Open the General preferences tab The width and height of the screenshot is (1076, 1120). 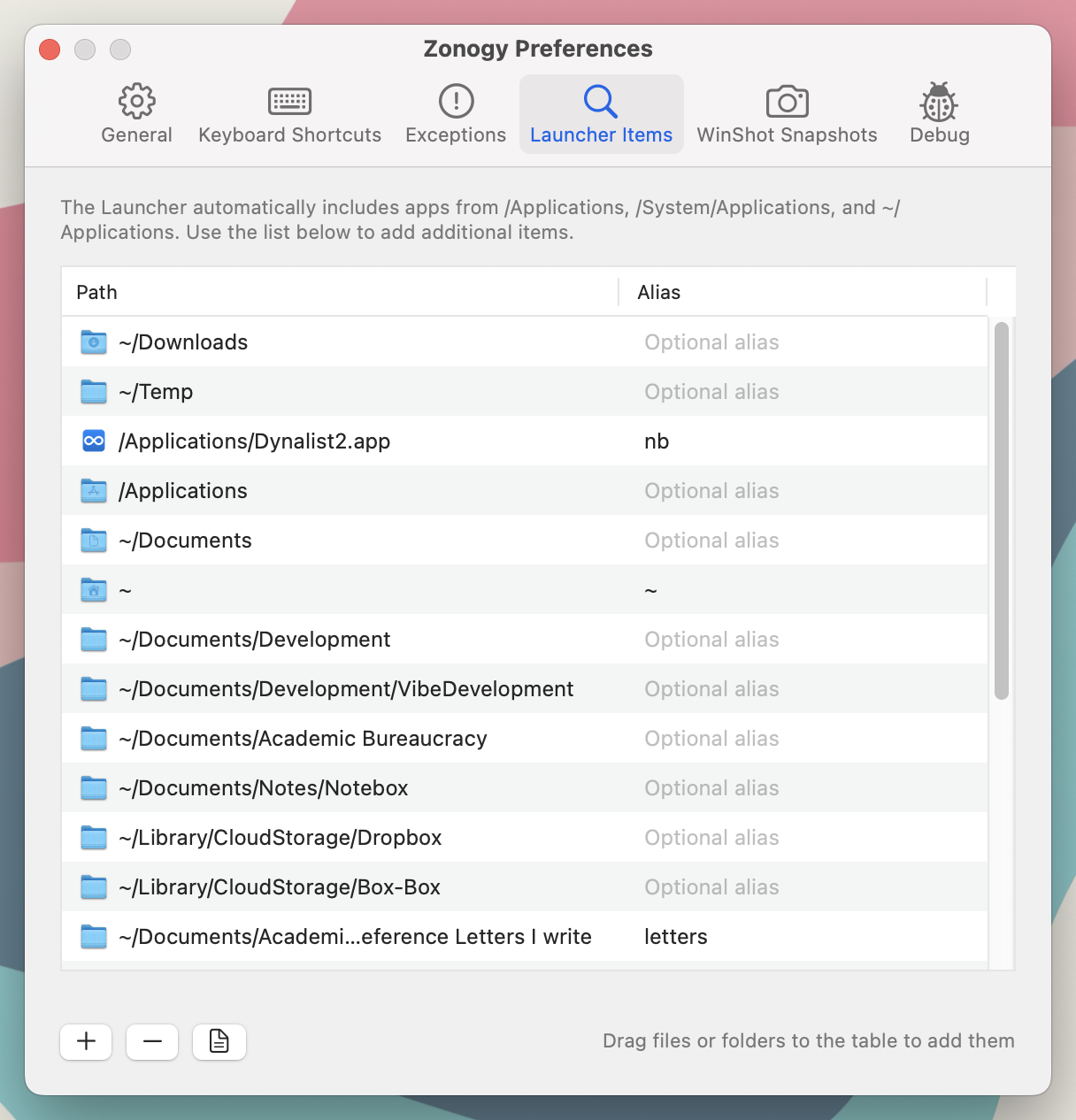click(136, 114)
